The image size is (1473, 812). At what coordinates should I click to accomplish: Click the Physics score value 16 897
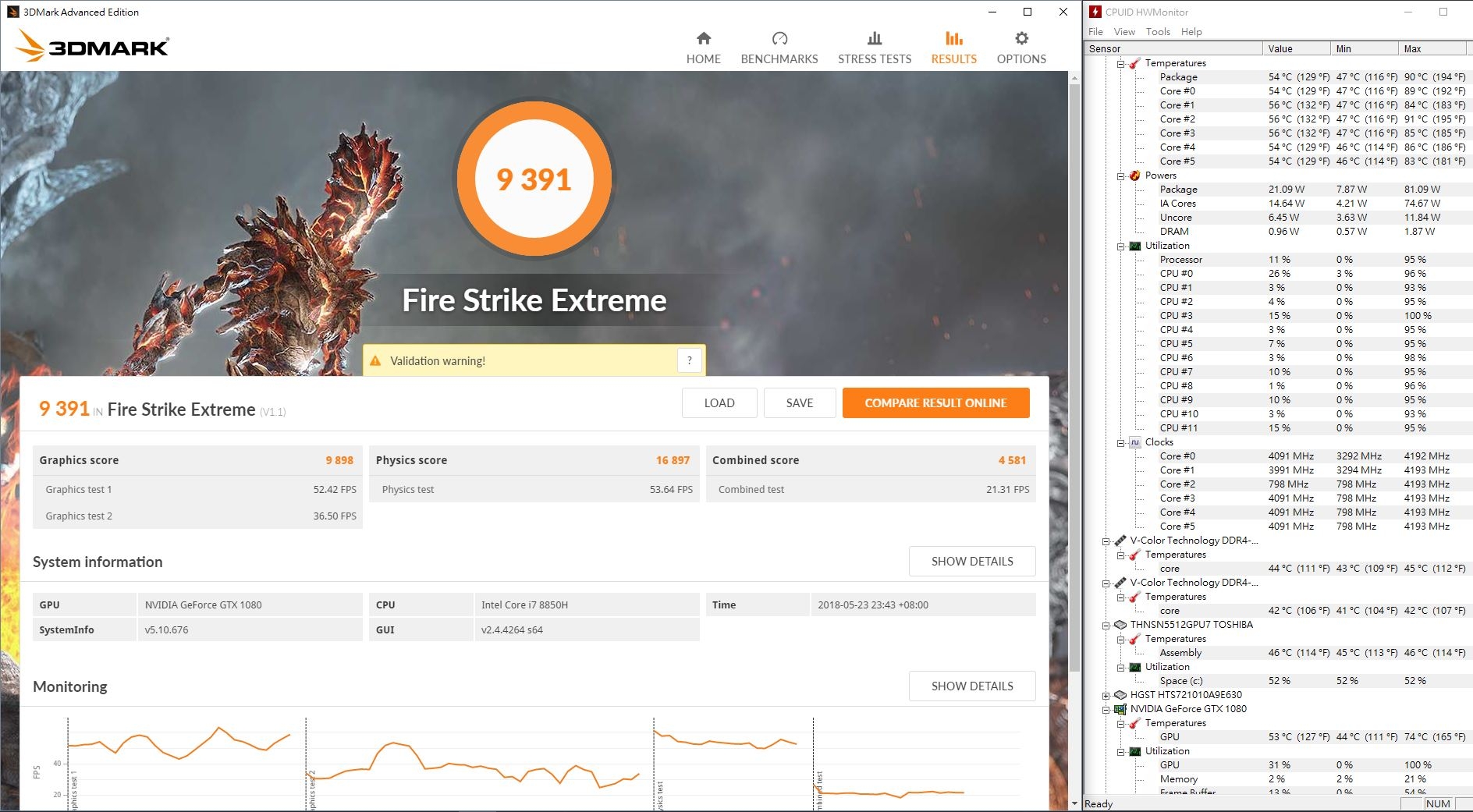(673, 460)
